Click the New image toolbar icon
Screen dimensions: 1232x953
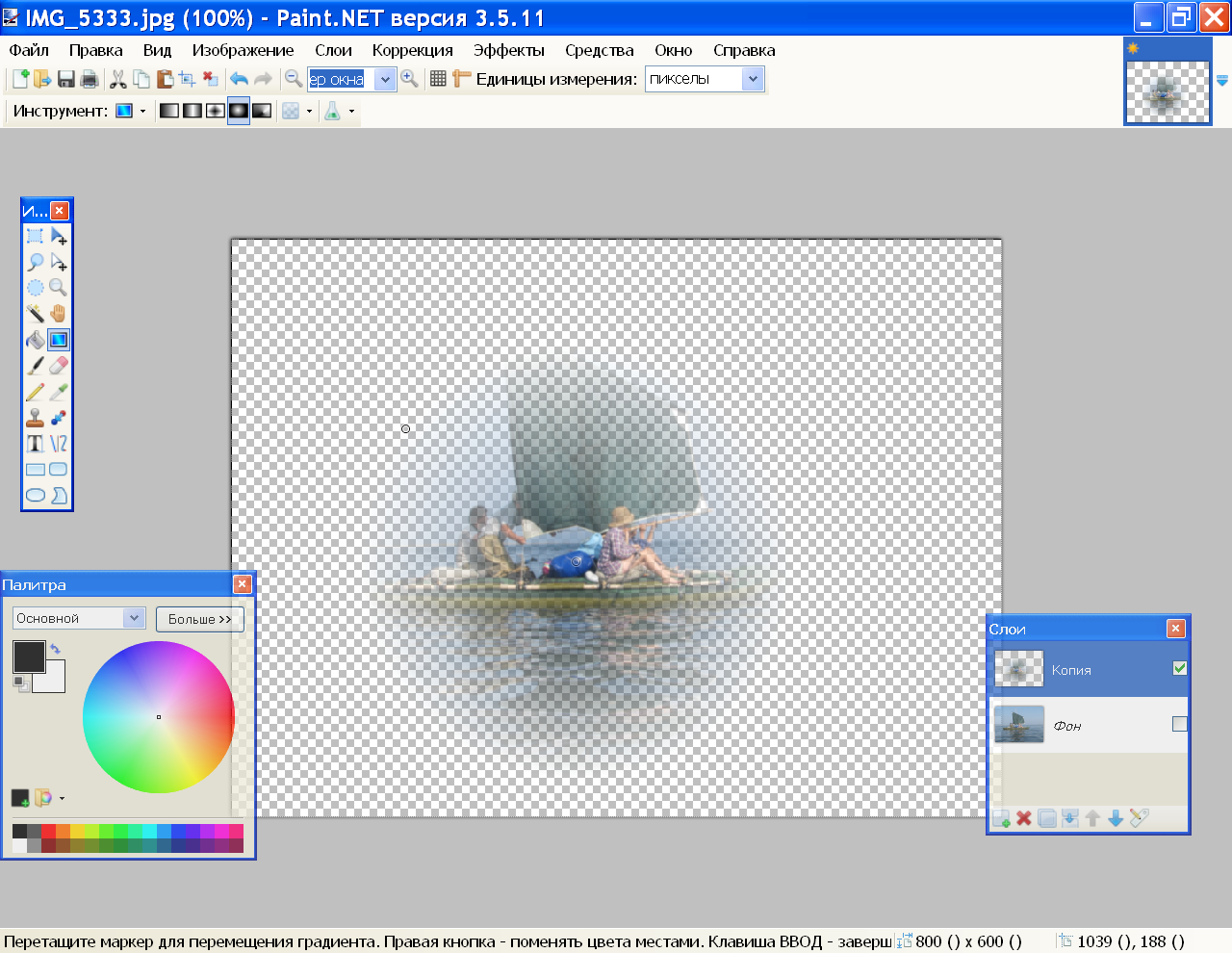tap(20, 79)
